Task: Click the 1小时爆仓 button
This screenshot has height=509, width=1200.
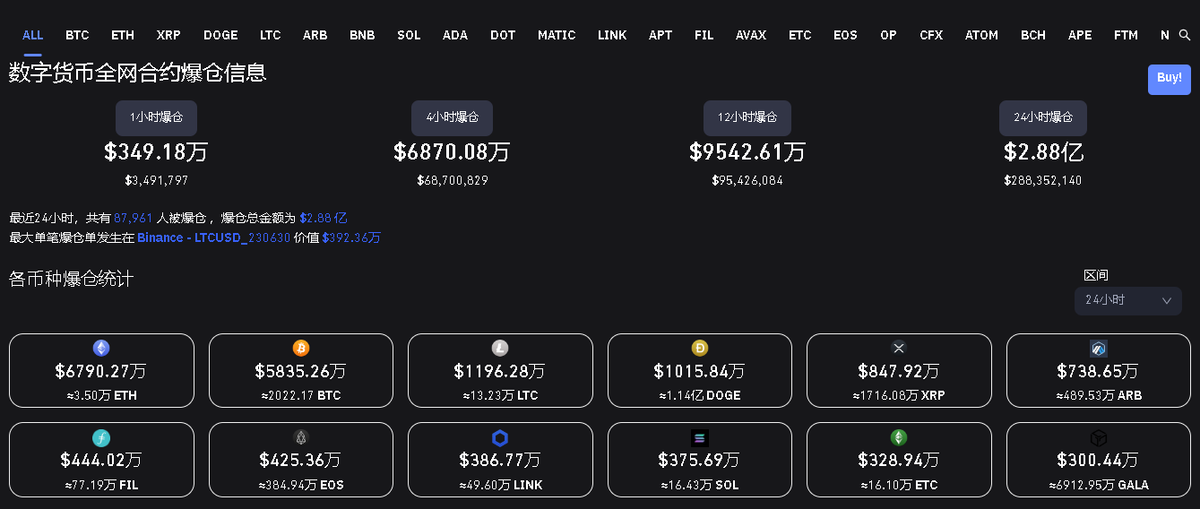Action: [x=157, y=117]
